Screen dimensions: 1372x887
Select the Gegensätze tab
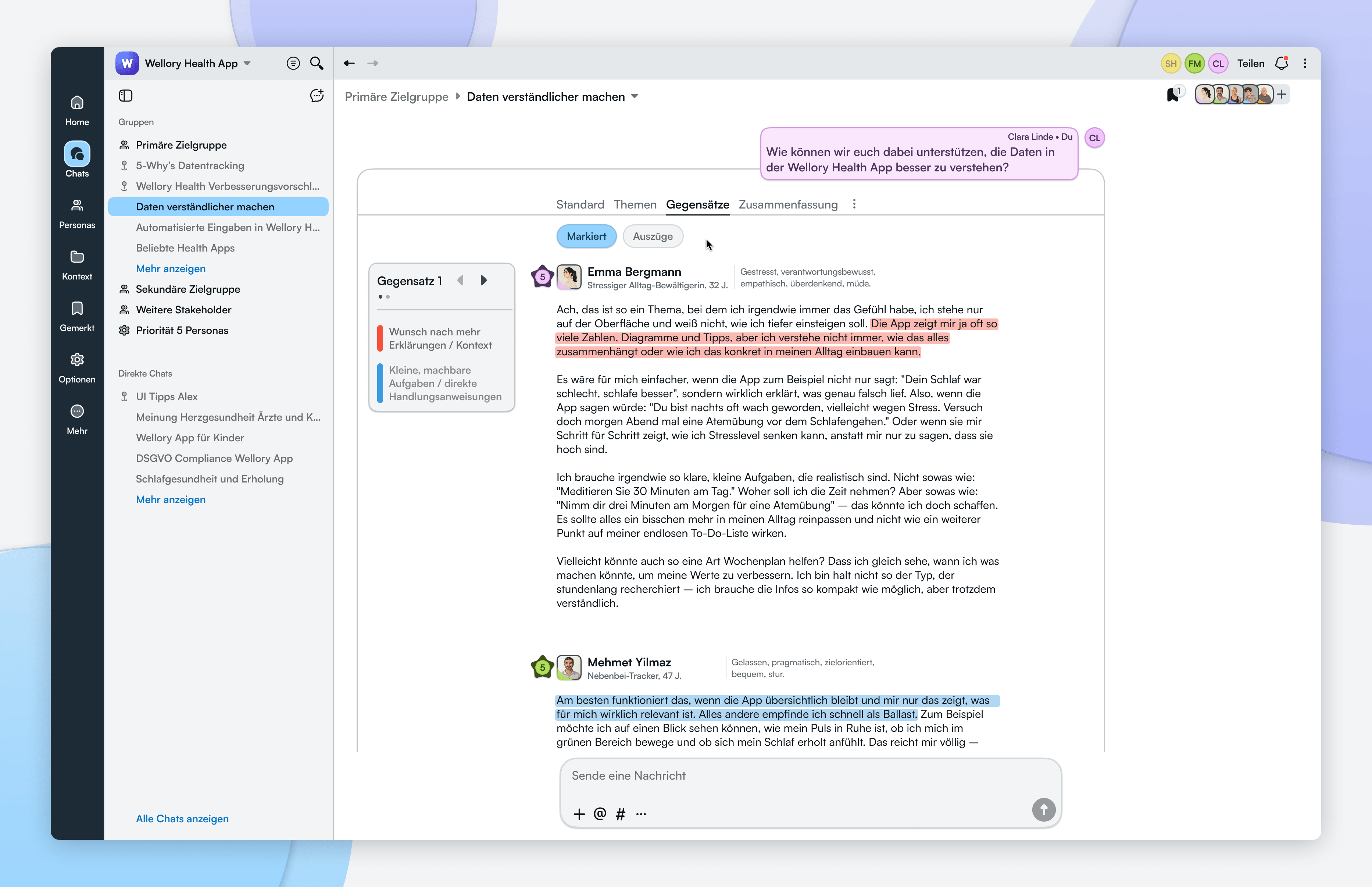point(698,204)
